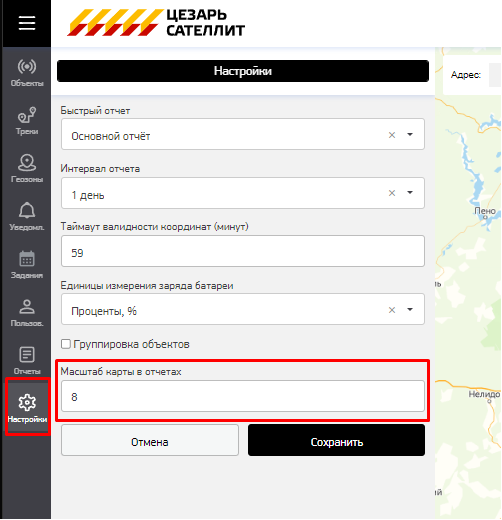The width and height of the screenshot is (502, 520).
Task: Toggle the Группировка объектов checkbox
Action: [x=66, y=344]
